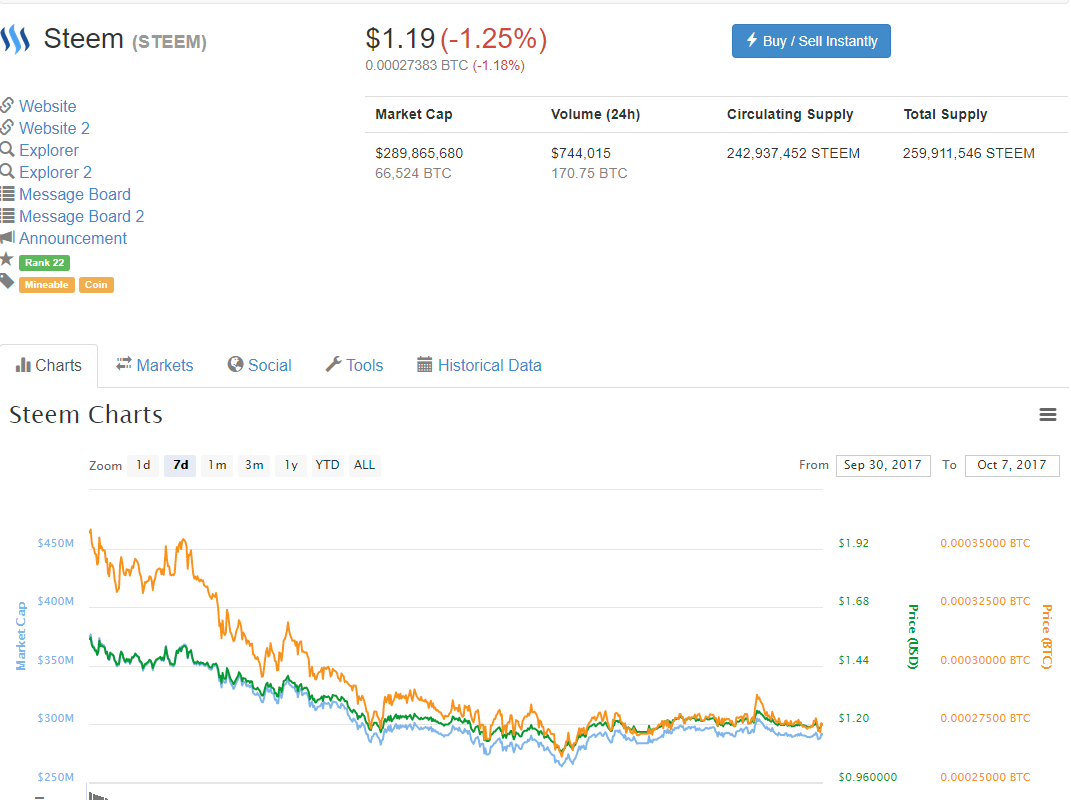Click the tag icon next to Mineable
Viewport: 1071px width, 800px height.
pos(7,281)
